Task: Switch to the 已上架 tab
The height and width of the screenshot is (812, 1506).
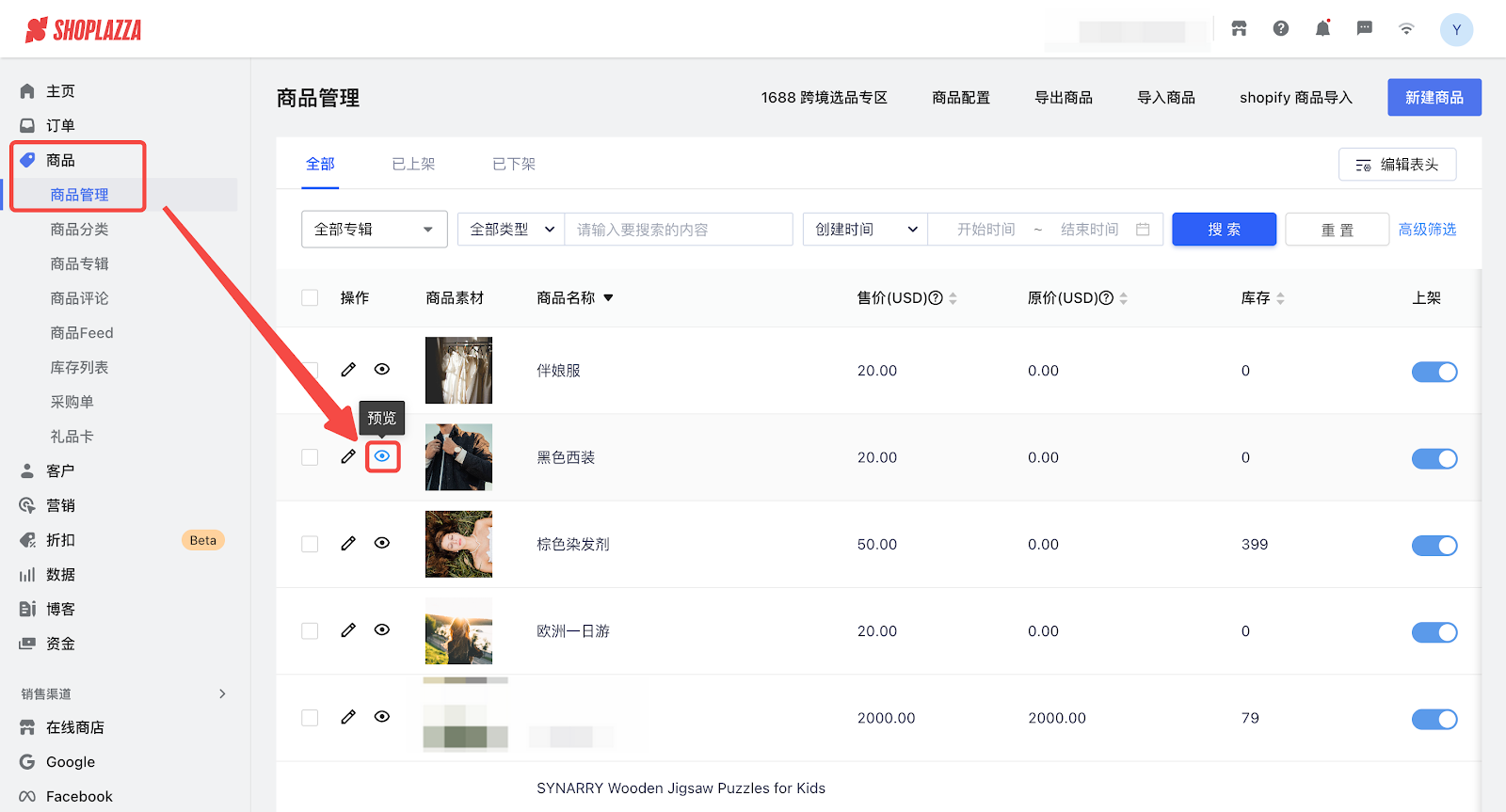Action: (x=413, y=165)
